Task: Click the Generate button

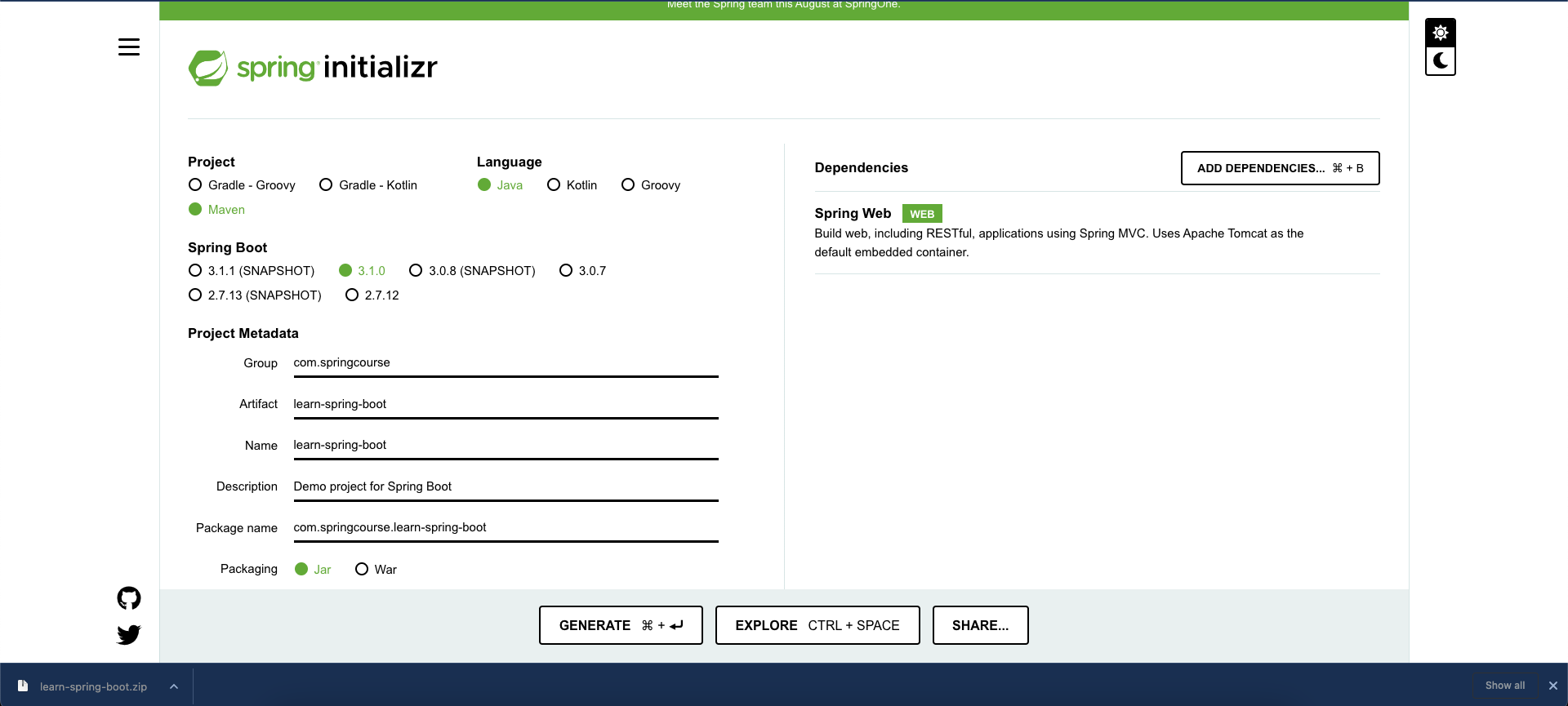Action: point(621,625)
